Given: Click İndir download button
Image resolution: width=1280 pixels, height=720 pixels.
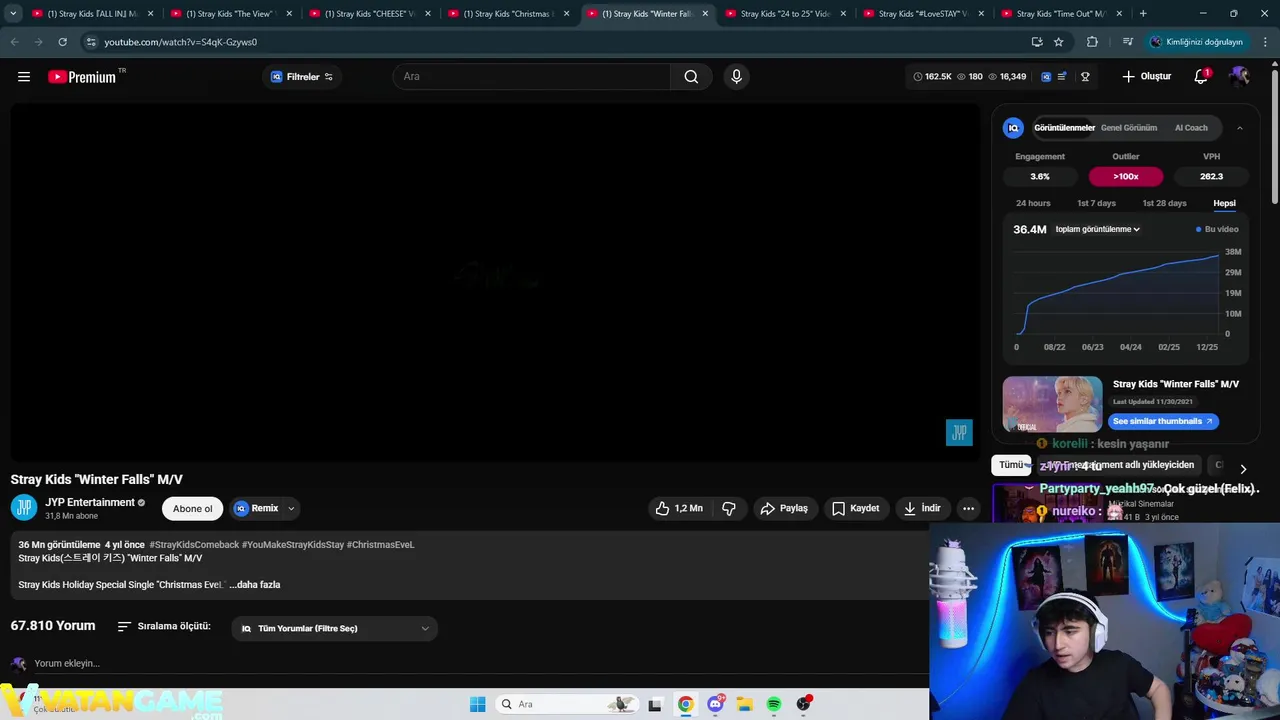Looking at the screenshot, I should [x=921, y=508].
